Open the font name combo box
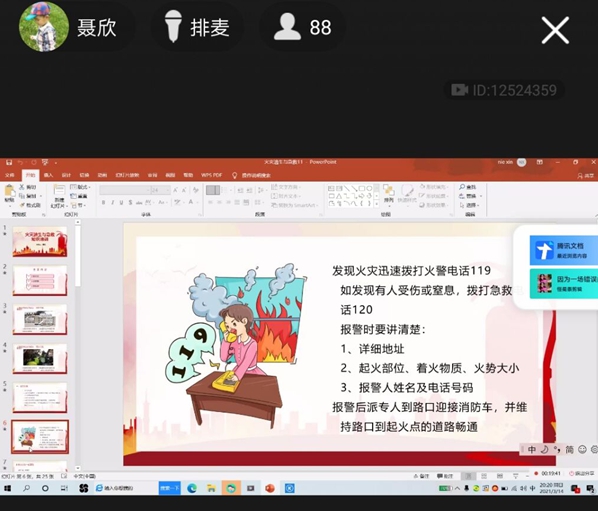Viewport: 598px width, 511px height. pos(124,190)
